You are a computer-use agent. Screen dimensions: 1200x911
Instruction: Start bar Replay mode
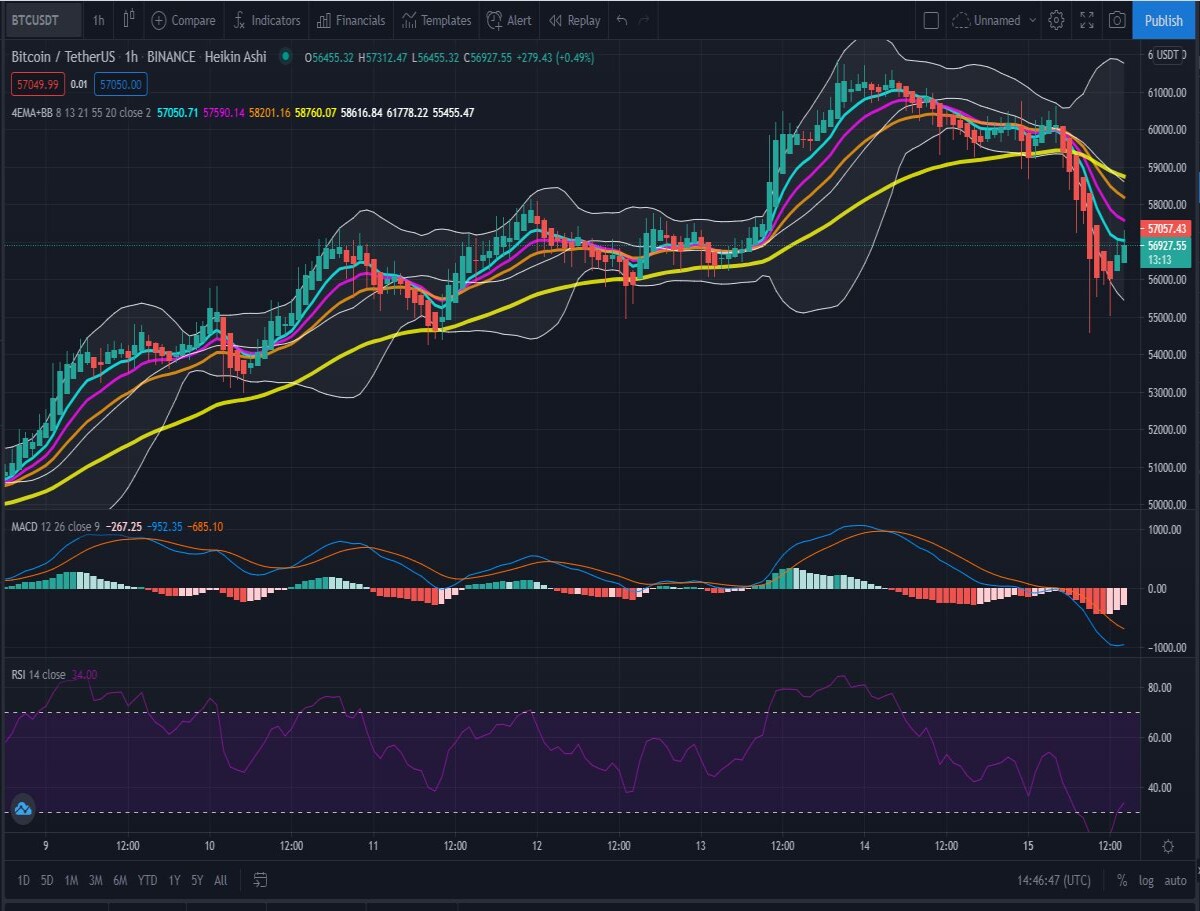575,20
